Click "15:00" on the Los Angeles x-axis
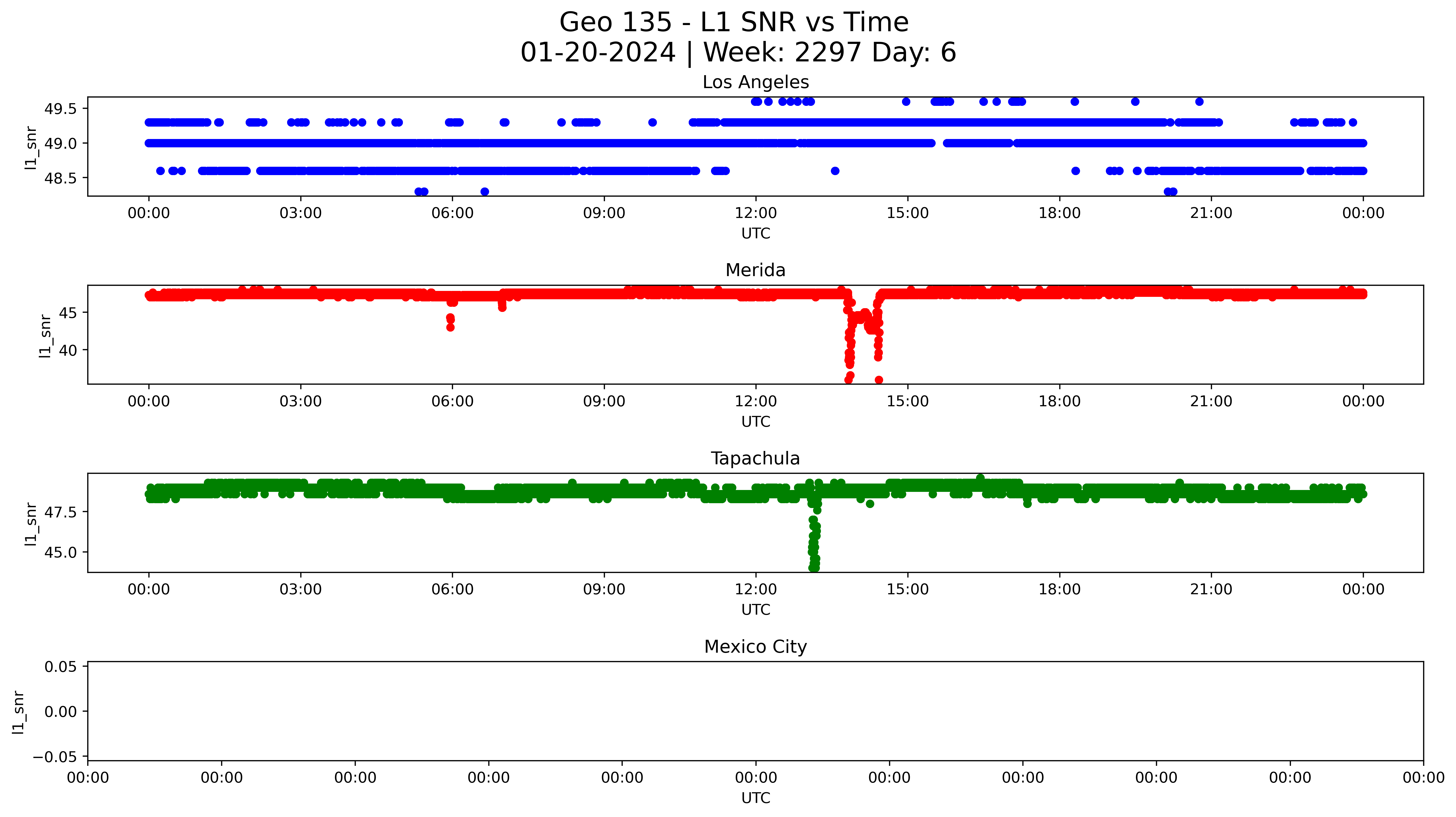1456x817 pixels. (908, 213)
